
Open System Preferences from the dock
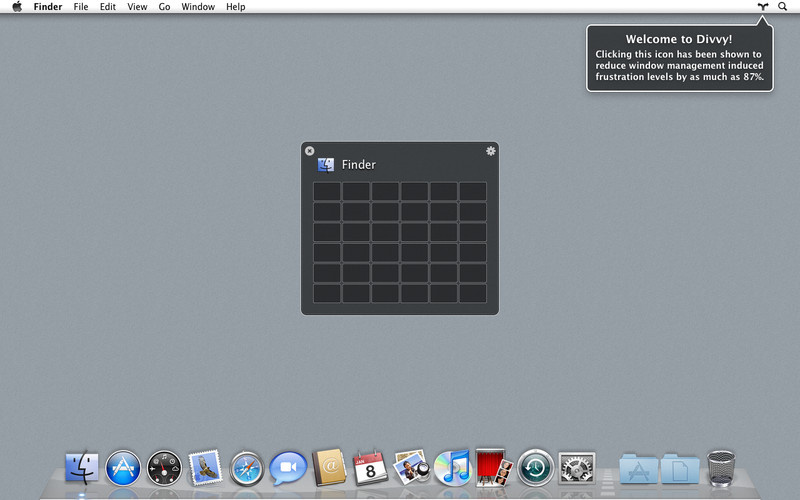pyautogui.click(x=577, y=467)
